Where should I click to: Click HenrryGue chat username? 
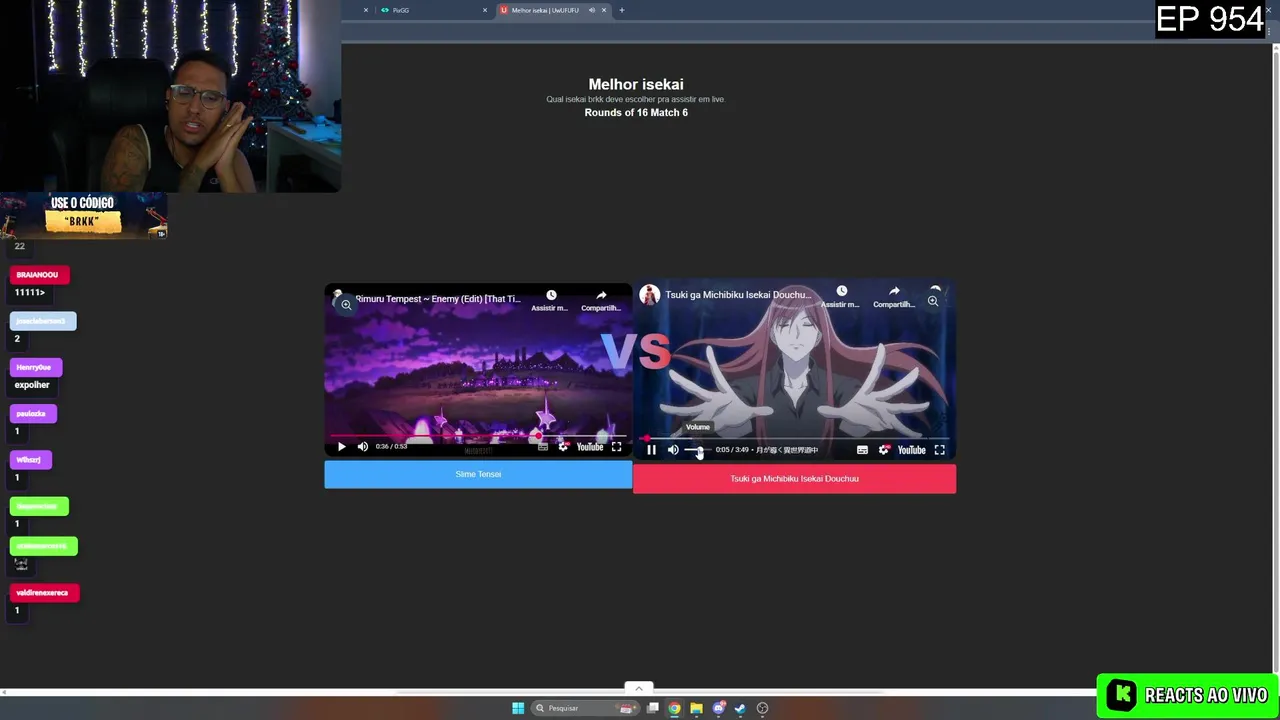(x=35, y=367)
